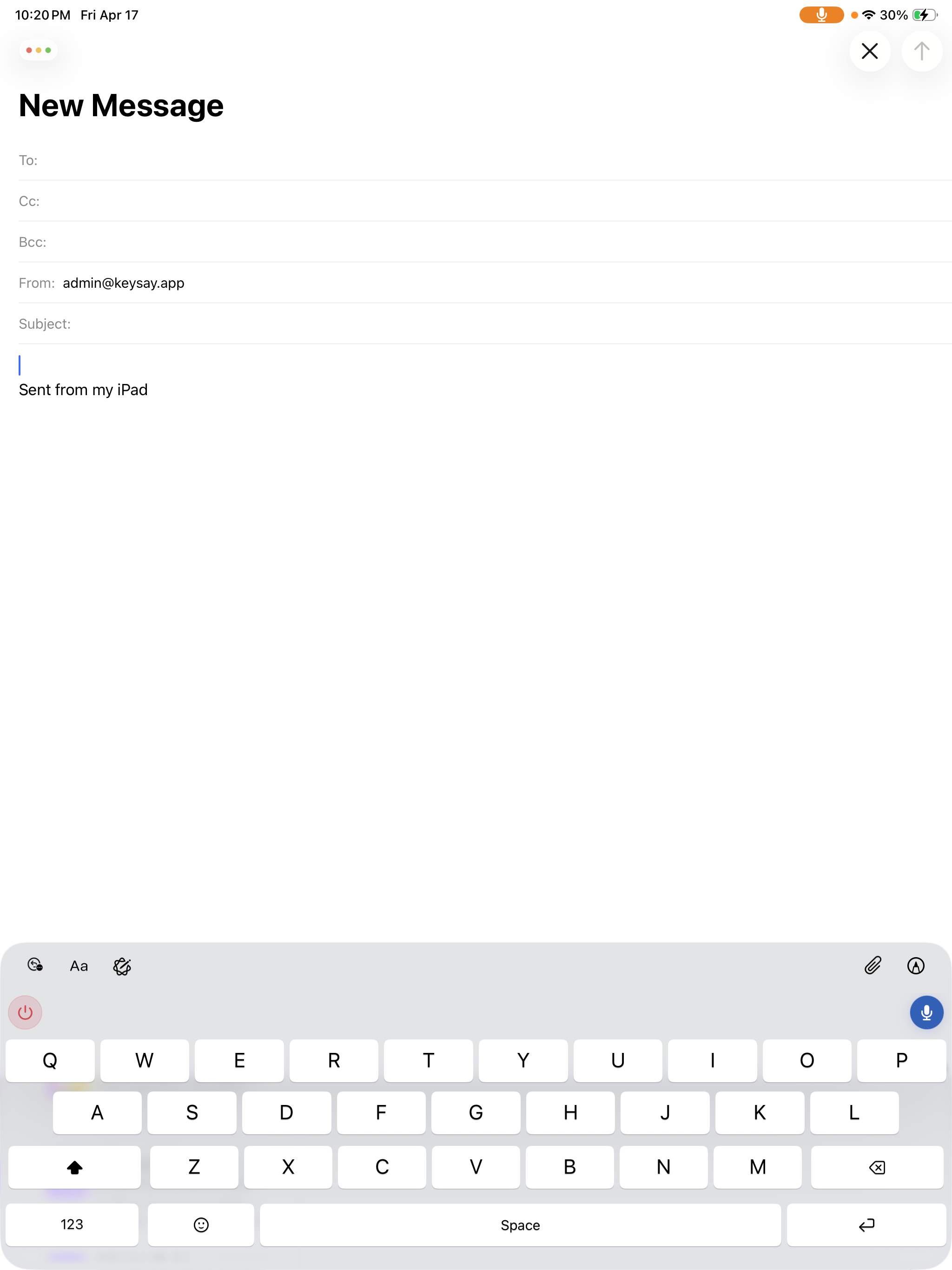The image size is (952, 1270).
Task: Send the message with the up arrow
Action: (x=922, y=51)
